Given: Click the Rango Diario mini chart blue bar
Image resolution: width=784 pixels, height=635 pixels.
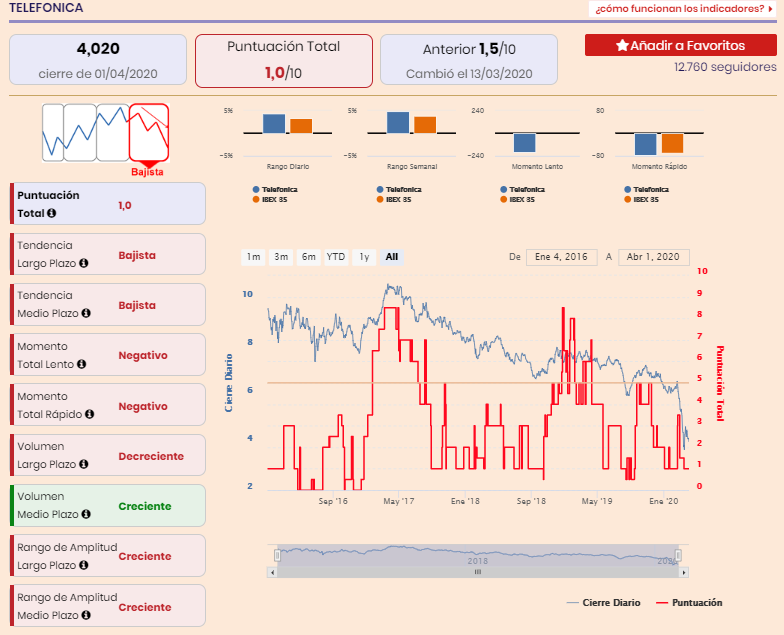Looking at the screenshot, I should [274, 124].
